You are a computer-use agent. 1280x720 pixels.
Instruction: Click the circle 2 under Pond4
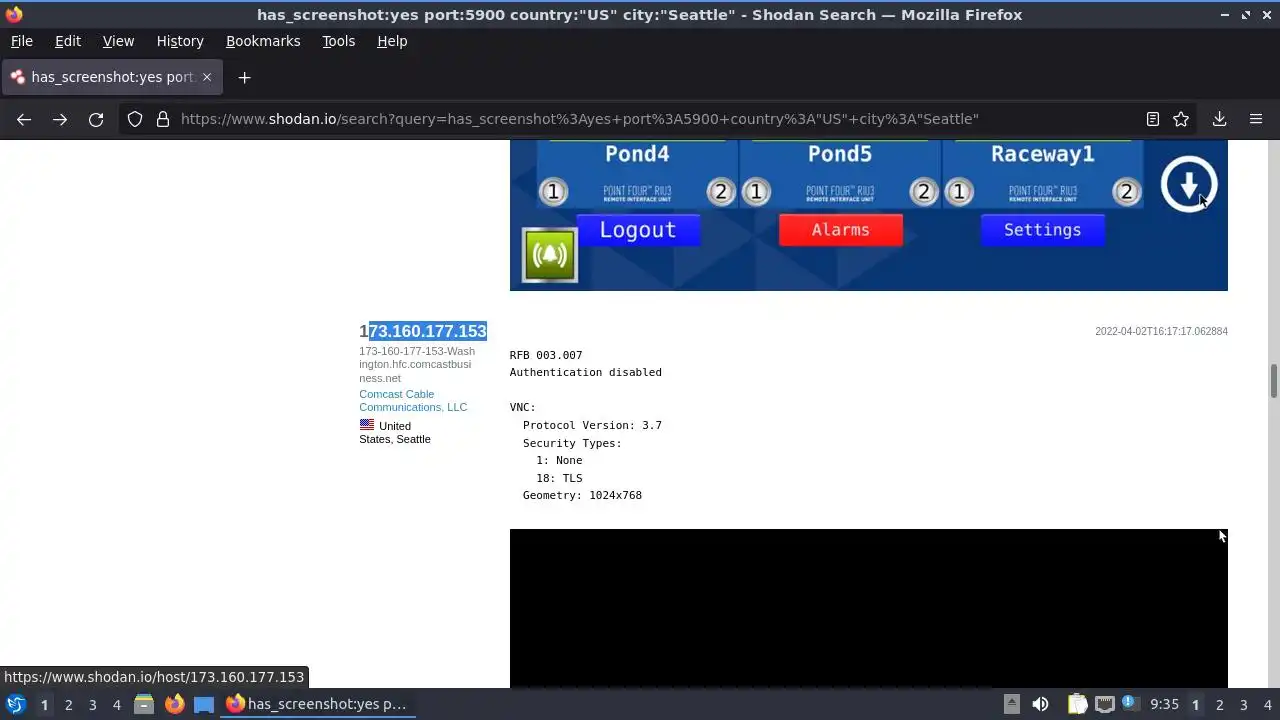[721, 191]
